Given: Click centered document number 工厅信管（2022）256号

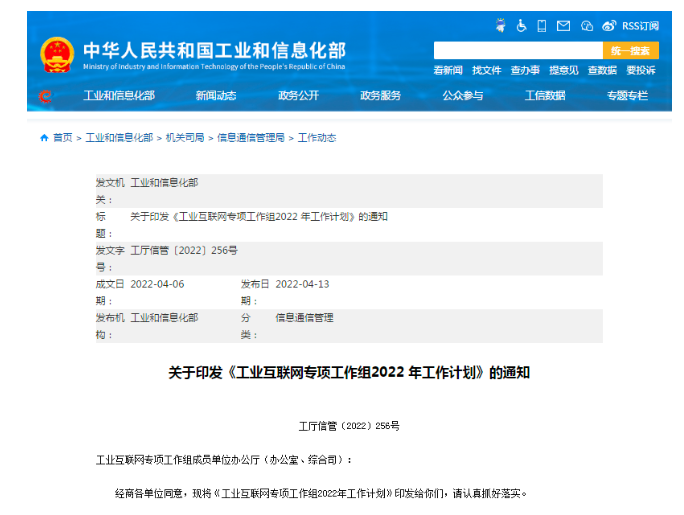Looking at the screenshot, I should pos(349,426).
